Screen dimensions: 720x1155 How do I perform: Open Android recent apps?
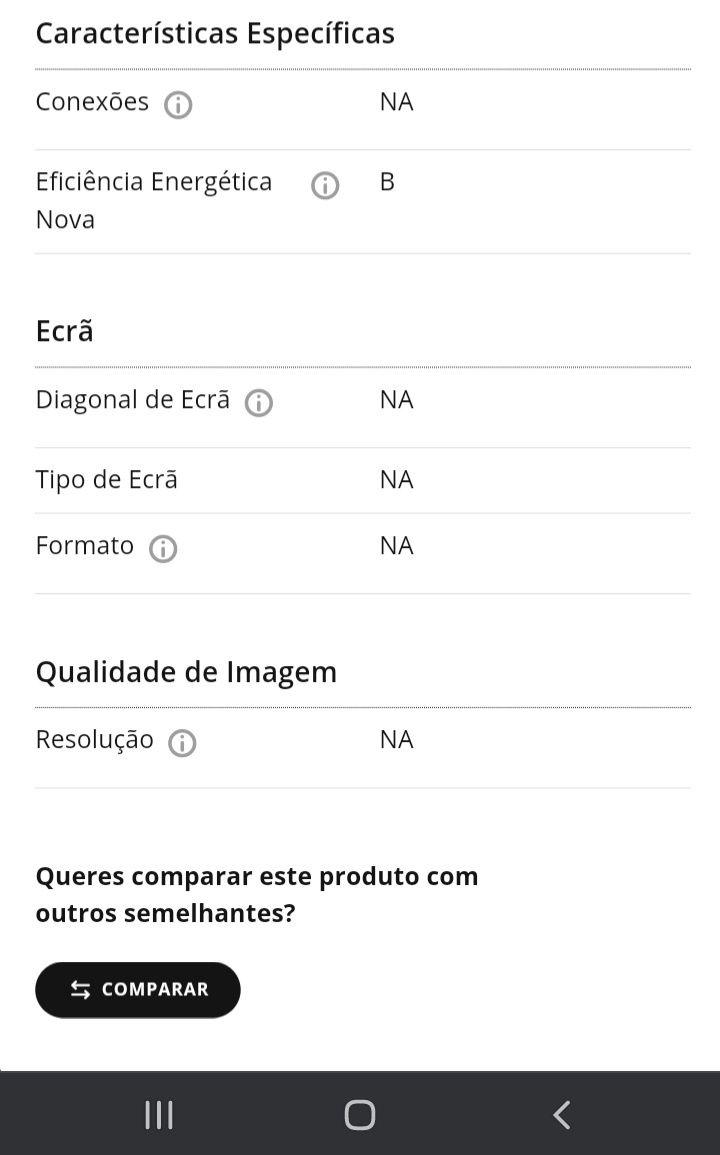(x=158, y=1114)
